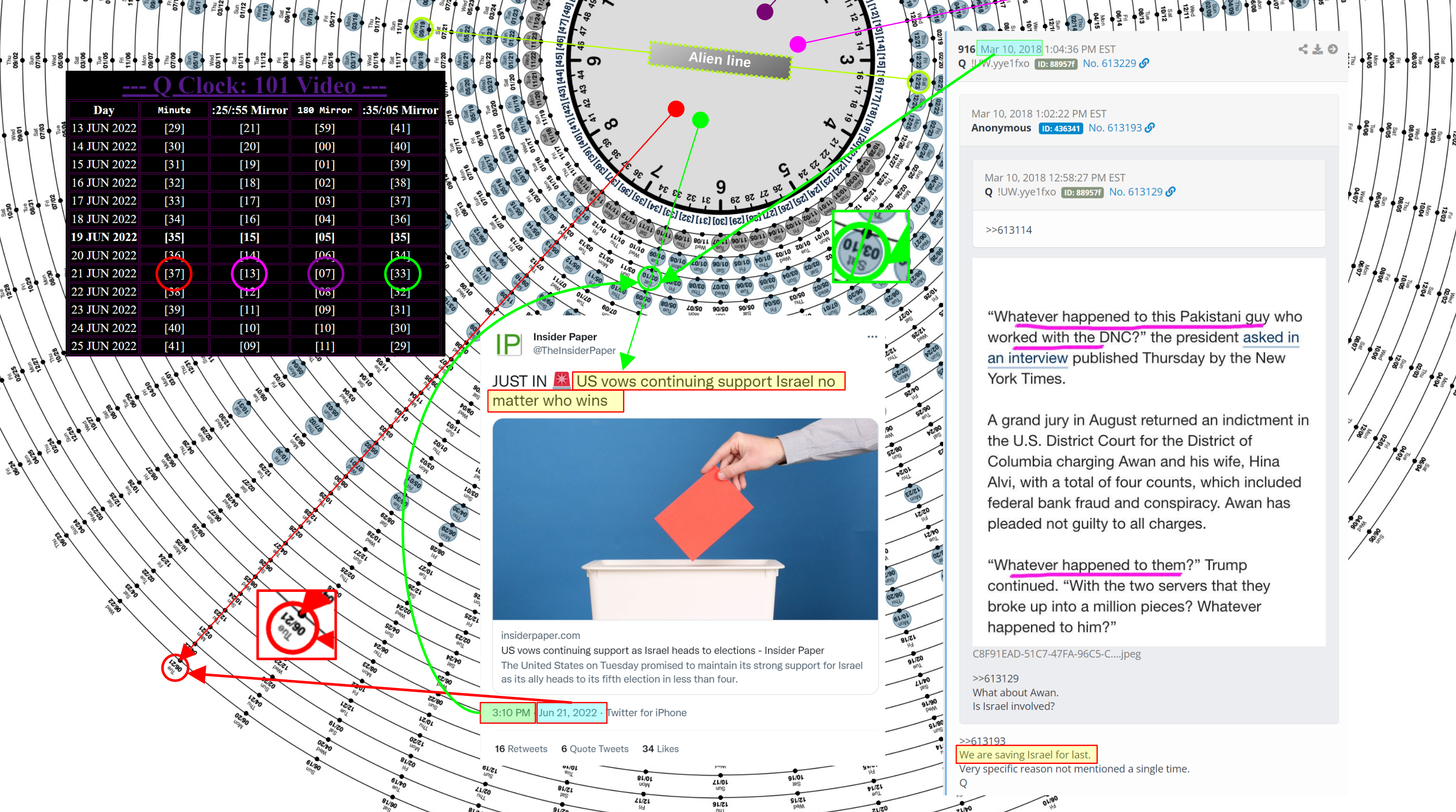The height and width of the screenshot is (812, 1456).
Task: Click the Insider Paper account name
Action: (565, 337)
